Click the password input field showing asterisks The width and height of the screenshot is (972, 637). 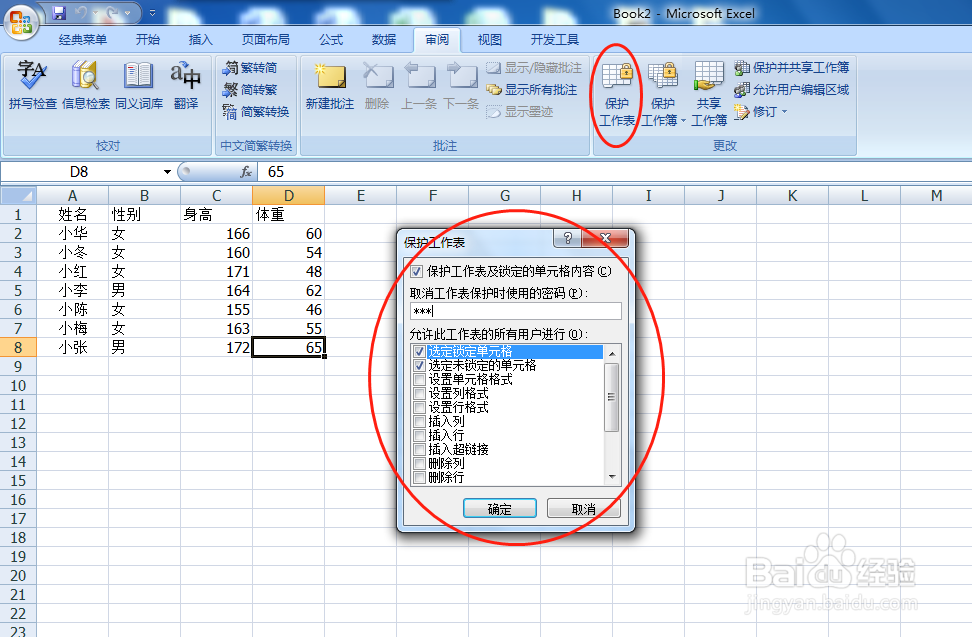pyautogui.click(x=516, y=310)
